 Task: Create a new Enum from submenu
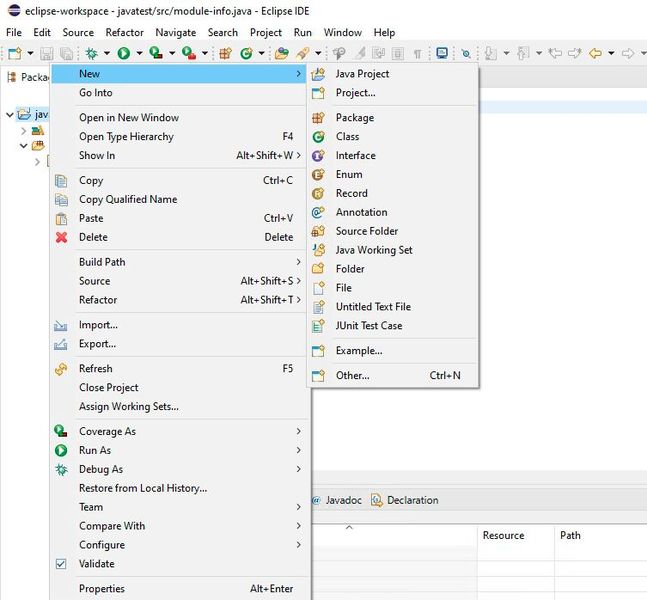click(393, 175)
